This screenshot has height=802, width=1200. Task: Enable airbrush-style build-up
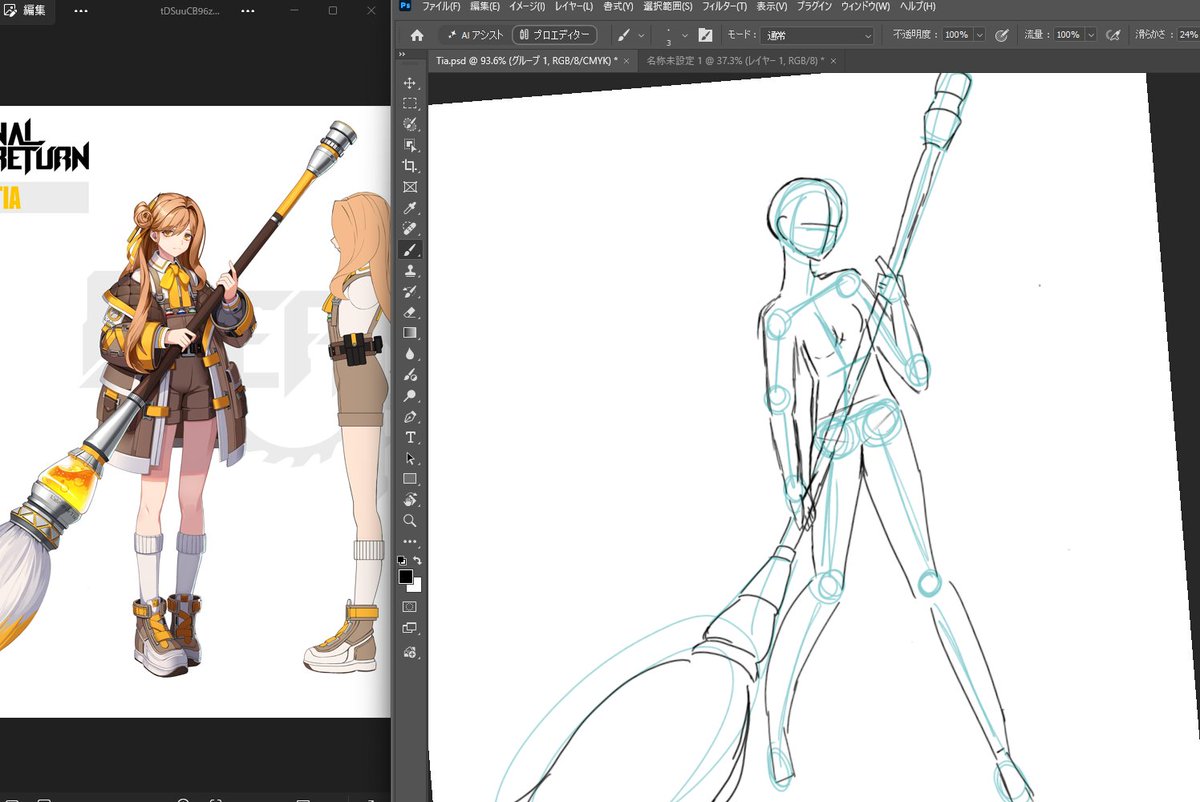point(1113,35)
